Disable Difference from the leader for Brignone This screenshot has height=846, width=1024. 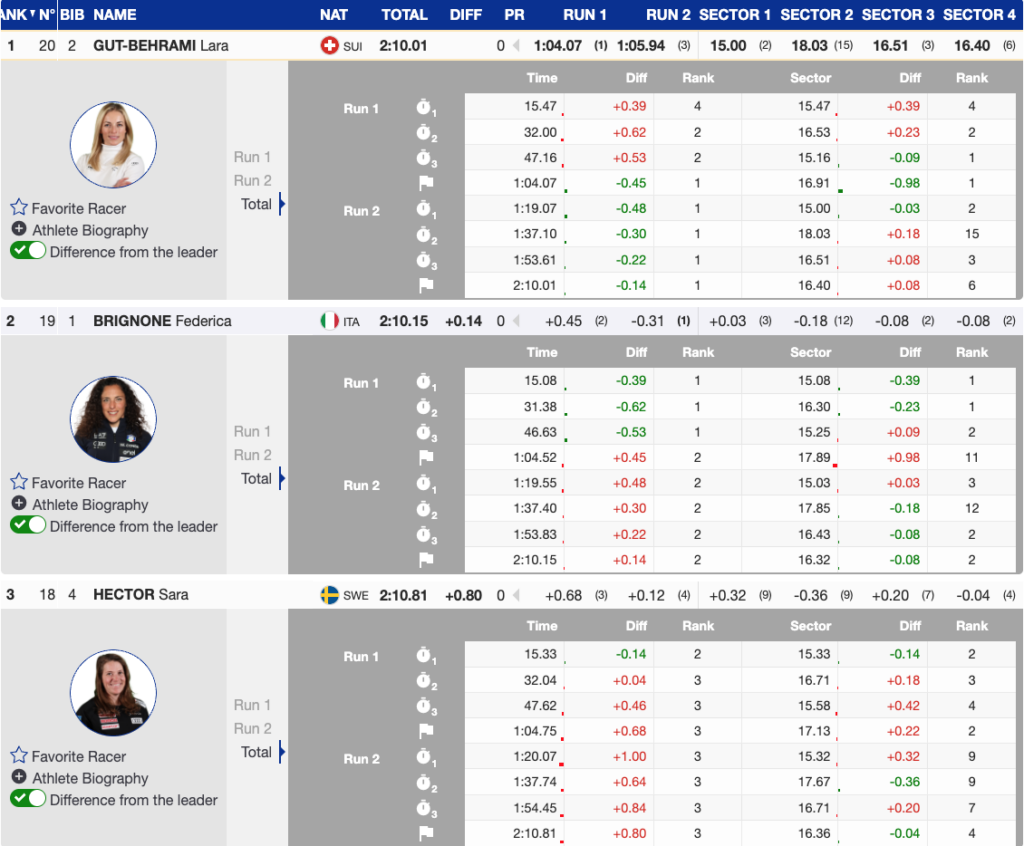point(28,526)
